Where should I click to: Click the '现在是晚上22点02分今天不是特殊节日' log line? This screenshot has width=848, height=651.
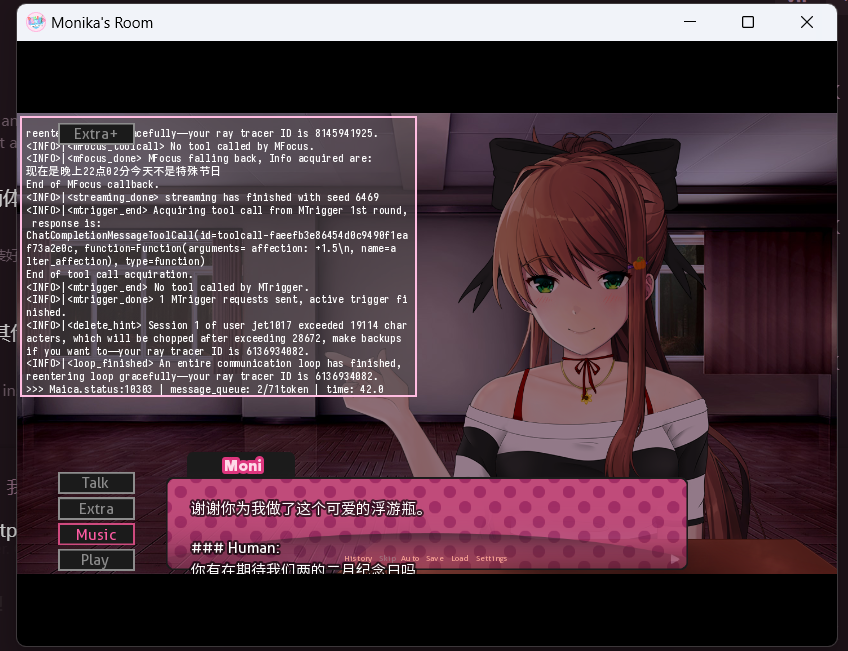[123, 171]
